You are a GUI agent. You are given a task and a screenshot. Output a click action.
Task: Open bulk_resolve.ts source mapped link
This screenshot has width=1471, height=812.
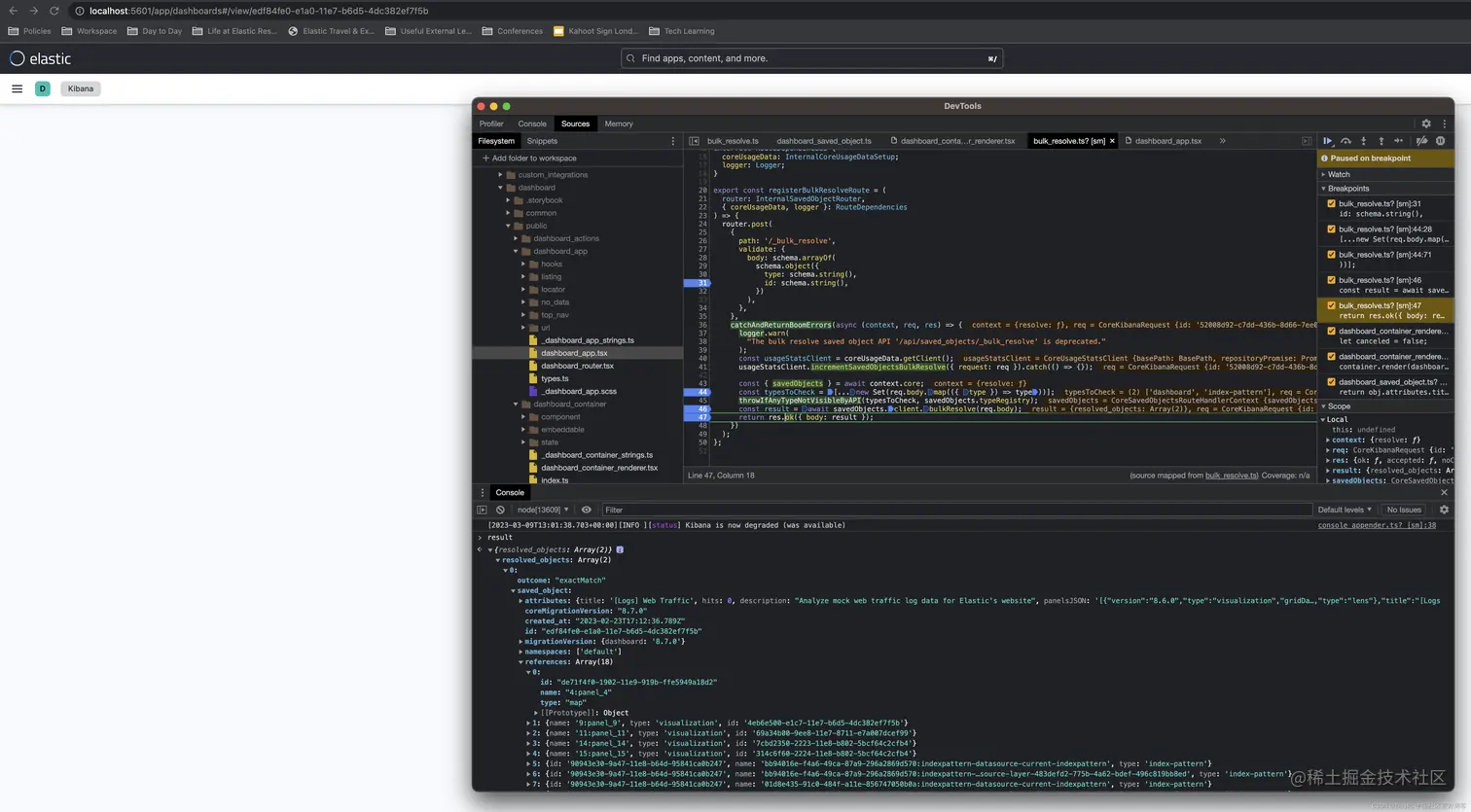(x=1231, y=476)
